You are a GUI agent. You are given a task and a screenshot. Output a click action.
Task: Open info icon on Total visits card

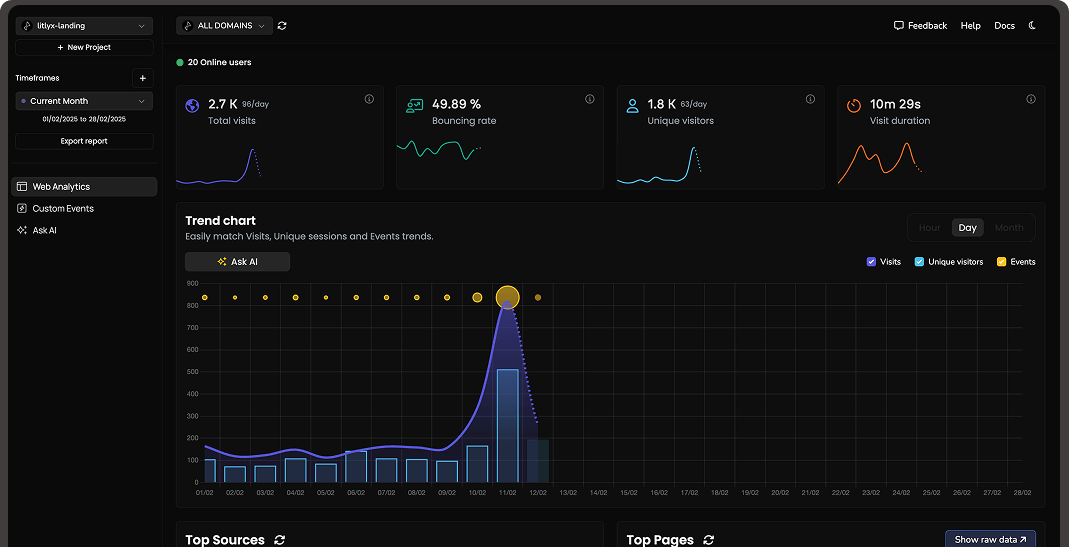pyautogui.click(x=369, y=99)
